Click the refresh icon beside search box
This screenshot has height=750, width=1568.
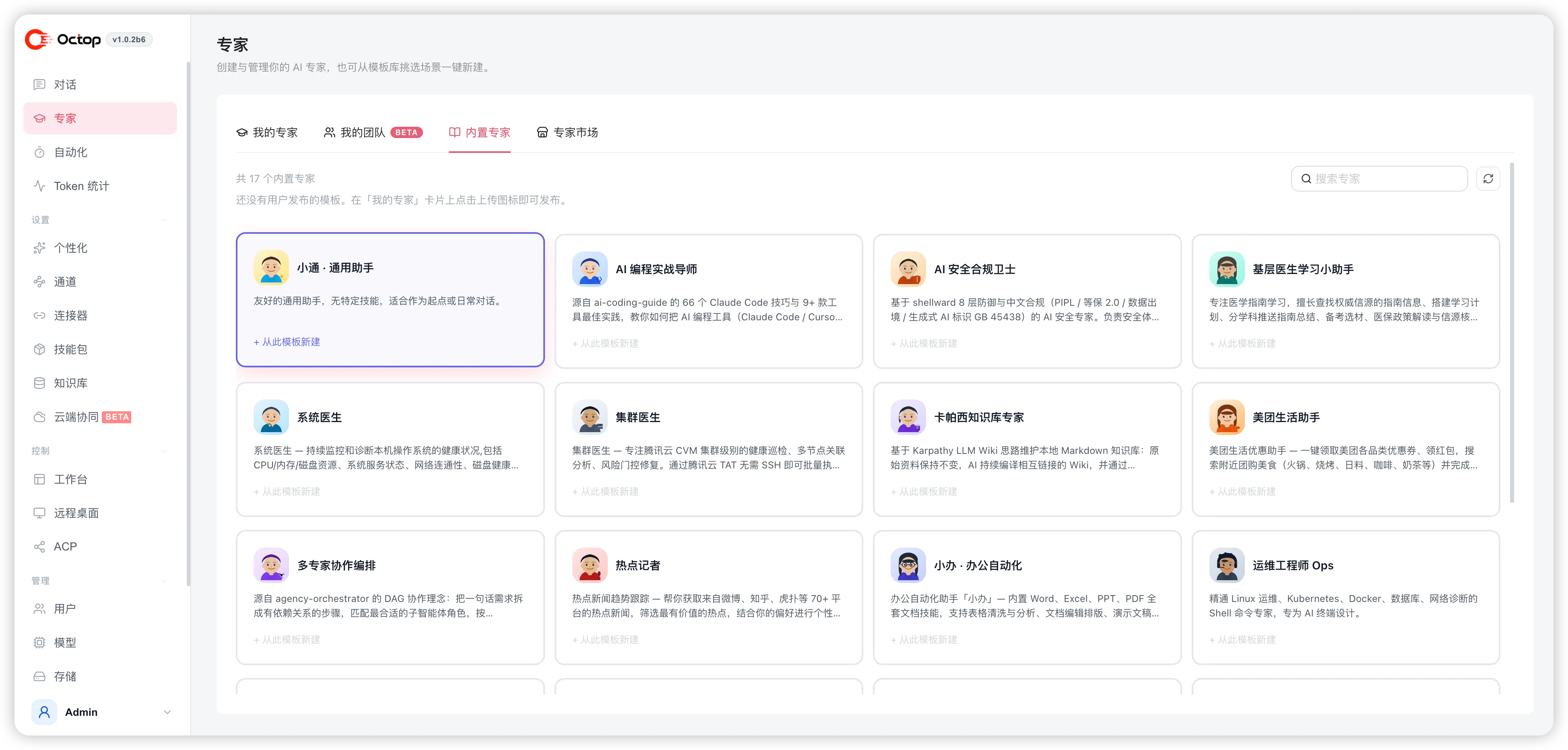pos(1488,178)
